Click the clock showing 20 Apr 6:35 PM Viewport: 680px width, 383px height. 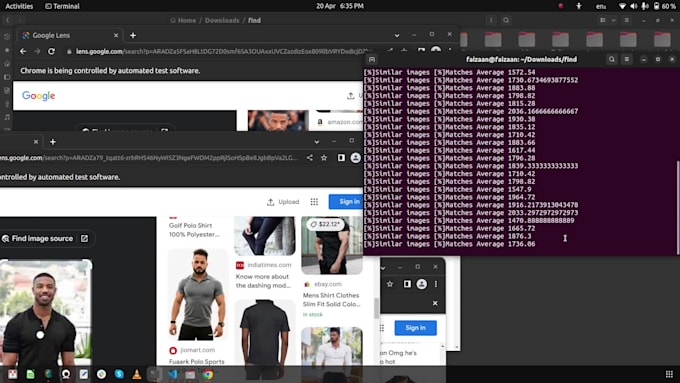[340, 6]
